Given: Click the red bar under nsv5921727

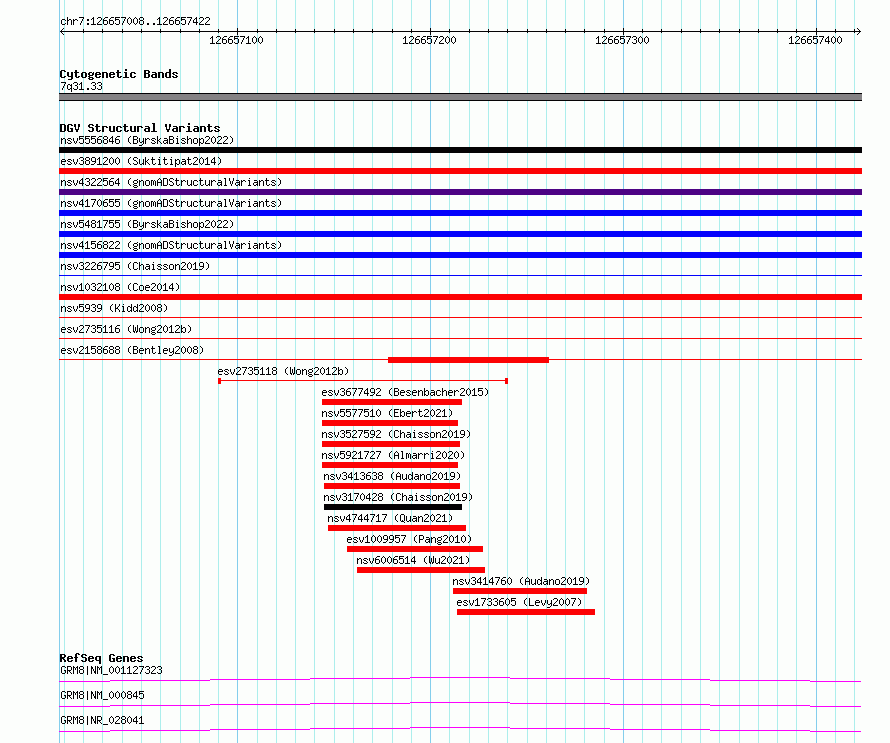Looking at the screenshot, I should pos(390,465).
